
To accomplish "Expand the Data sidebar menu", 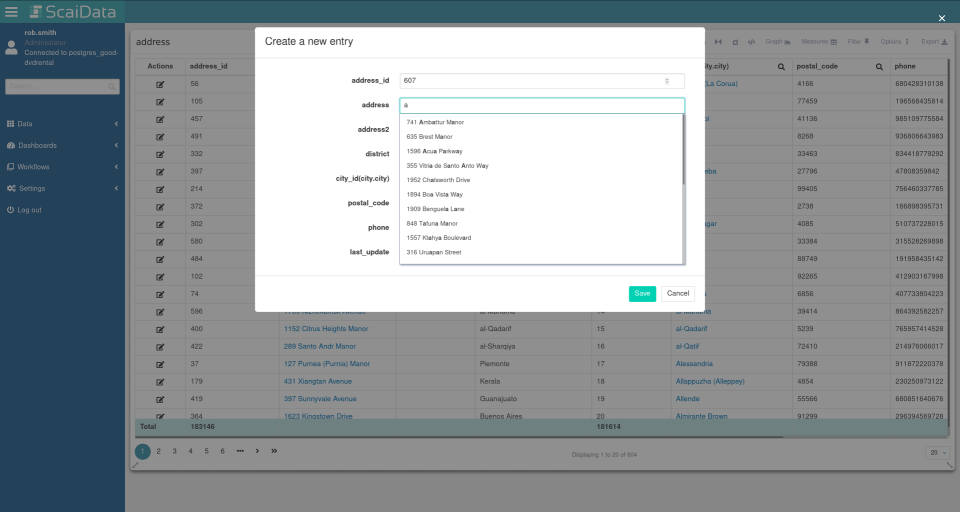I will click(62, 124).
